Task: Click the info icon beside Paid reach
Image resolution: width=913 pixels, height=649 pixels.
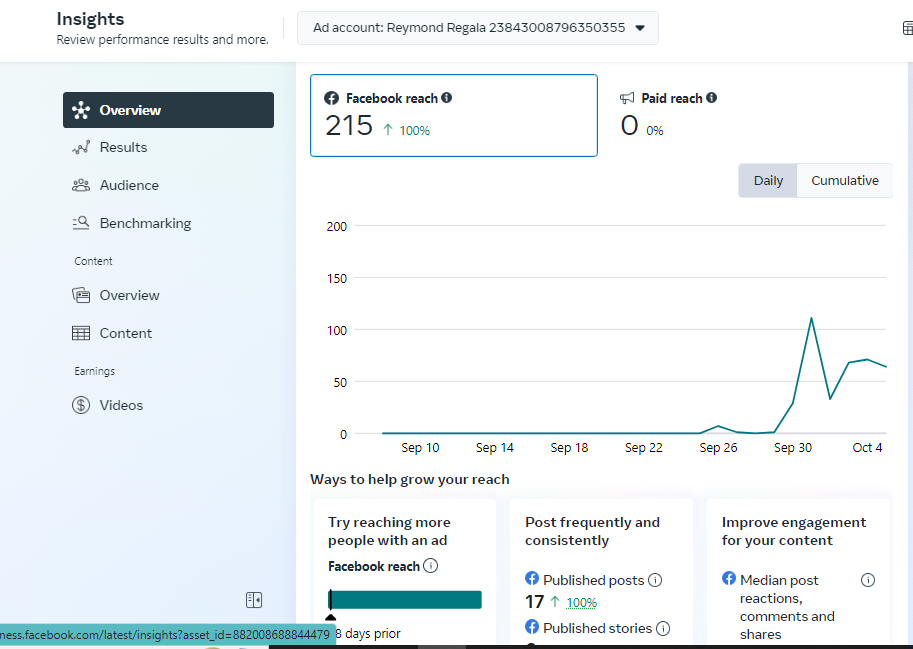Action: tap(712, 98)
